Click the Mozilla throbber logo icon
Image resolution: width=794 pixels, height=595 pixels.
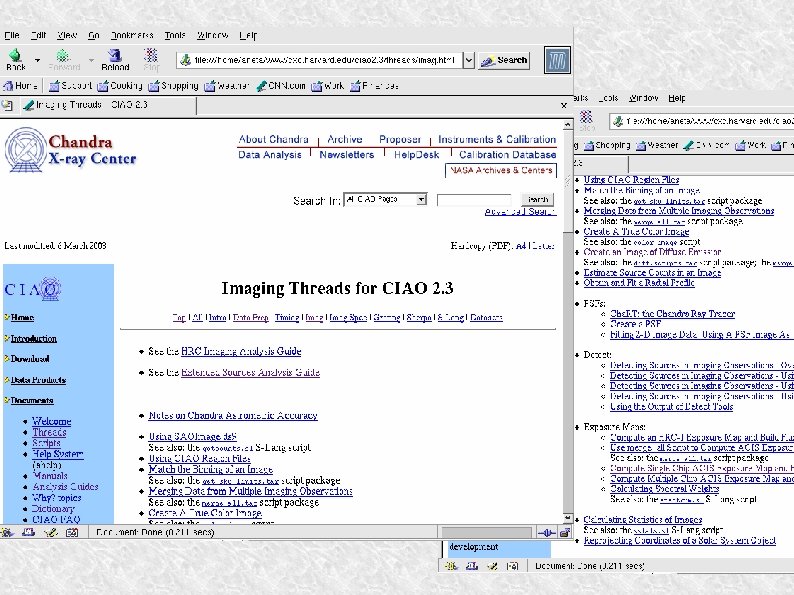(x=557, y=60)
